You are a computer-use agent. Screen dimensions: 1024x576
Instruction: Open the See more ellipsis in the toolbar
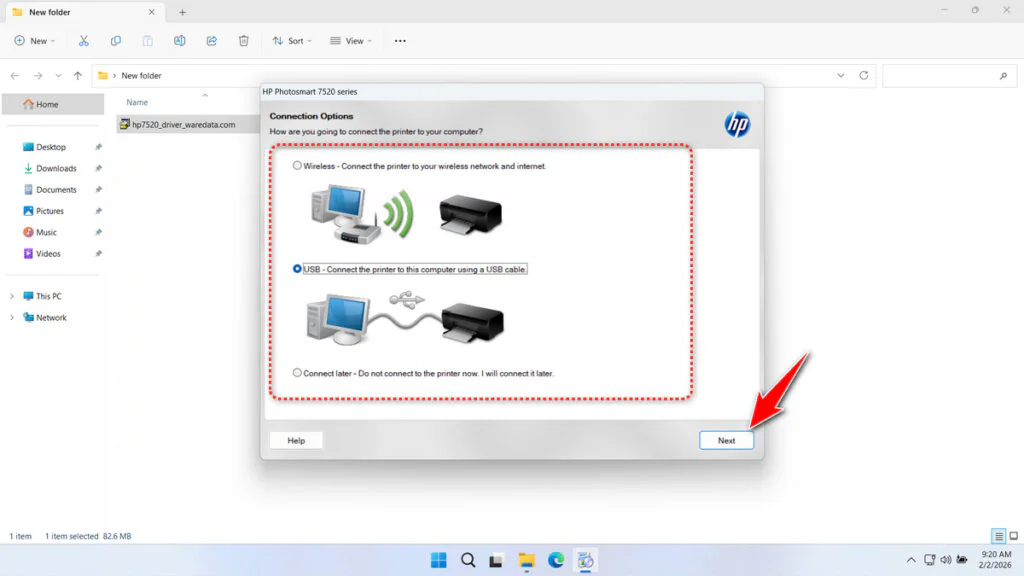[x=400, y=40]
